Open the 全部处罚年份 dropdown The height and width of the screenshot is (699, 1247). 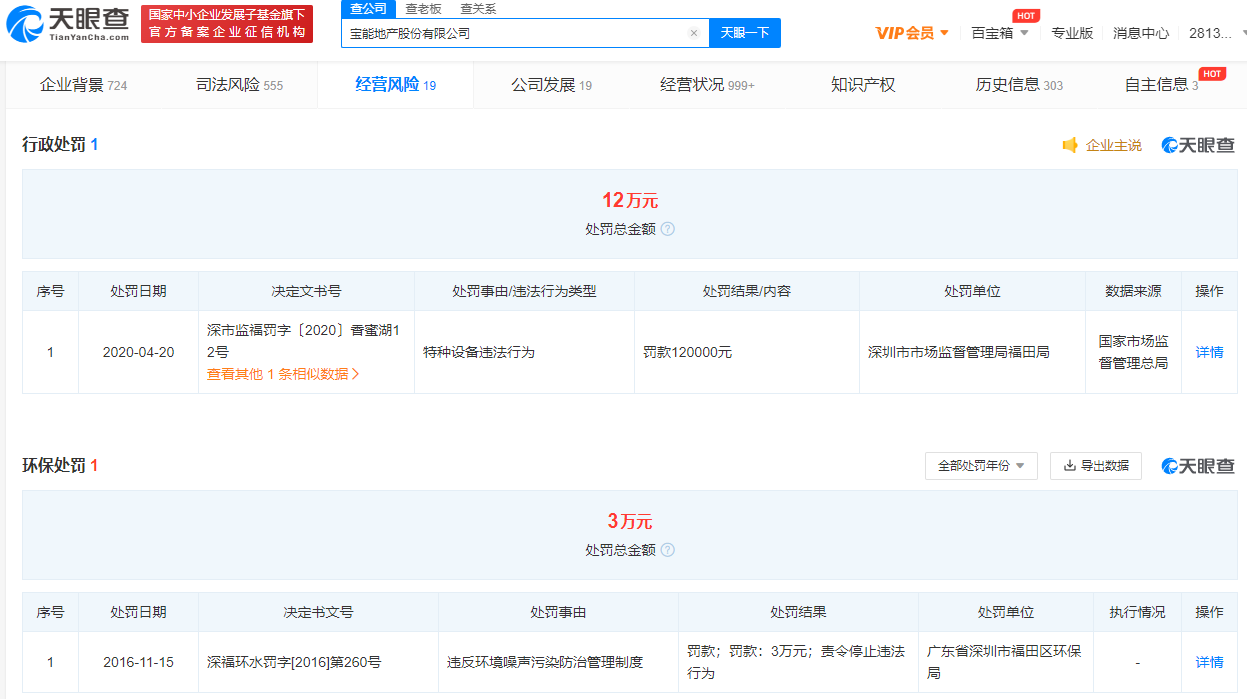pyautogui.click(x=981, y=466)
